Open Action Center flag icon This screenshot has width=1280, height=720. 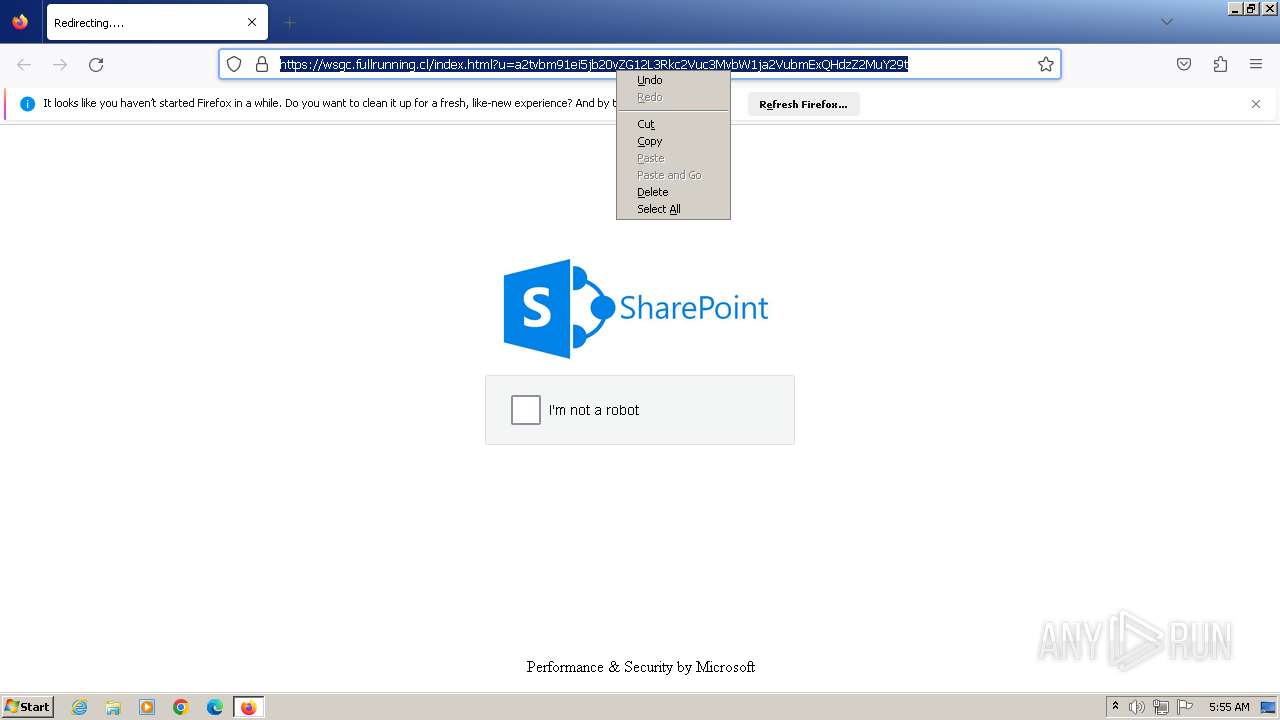point(1185,707)
